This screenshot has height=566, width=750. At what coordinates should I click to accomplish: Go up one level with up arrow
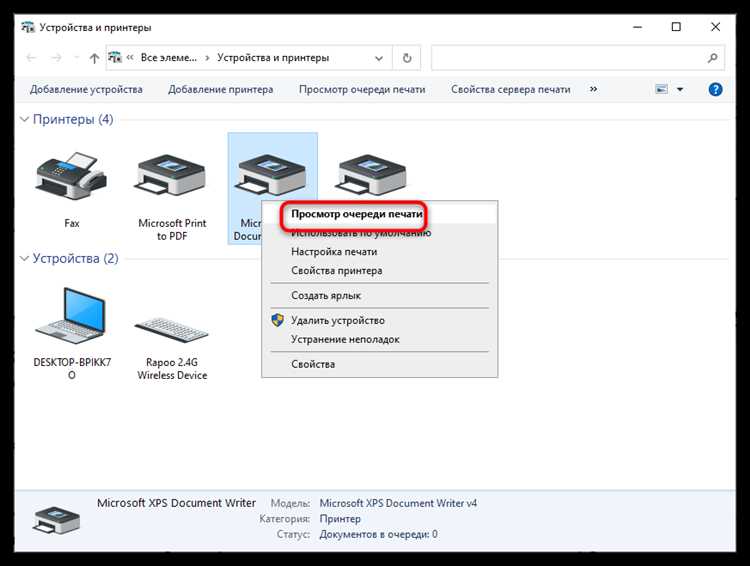(x=94, y=58)
